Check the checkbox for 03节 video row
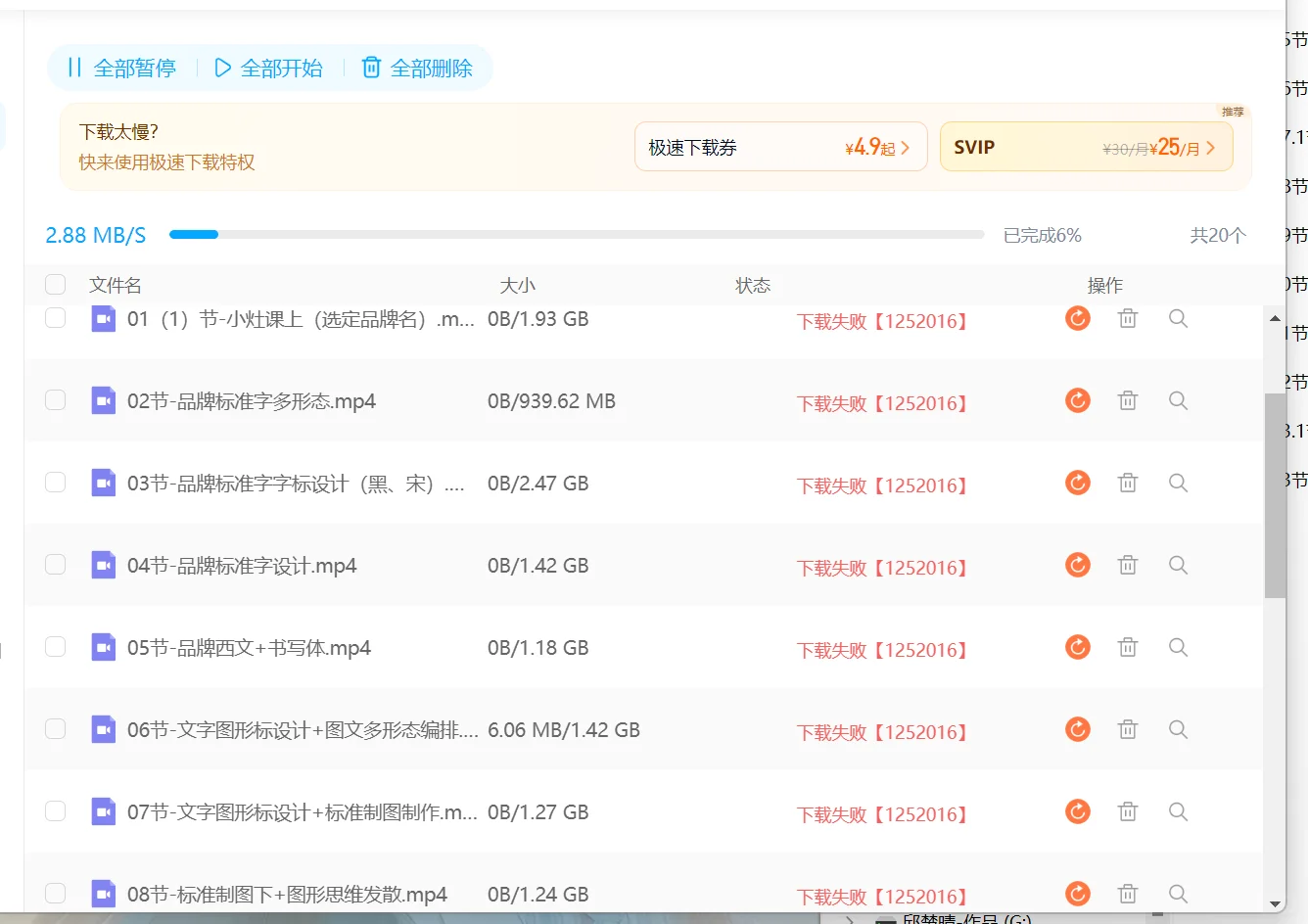The height and width of the screenshot is (924, 1308). pos(55,483)
